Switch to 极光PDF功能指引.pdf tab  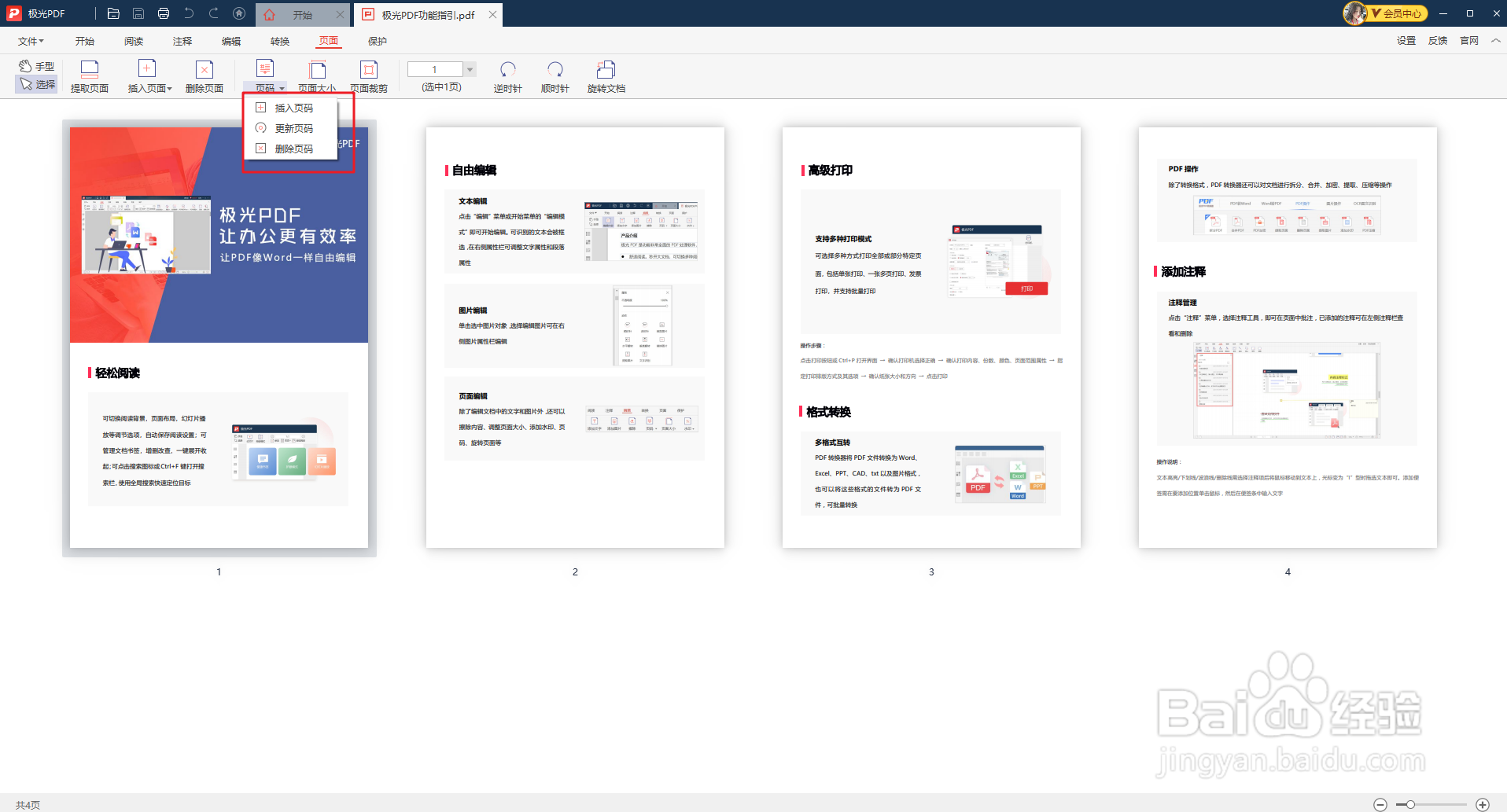428,15
